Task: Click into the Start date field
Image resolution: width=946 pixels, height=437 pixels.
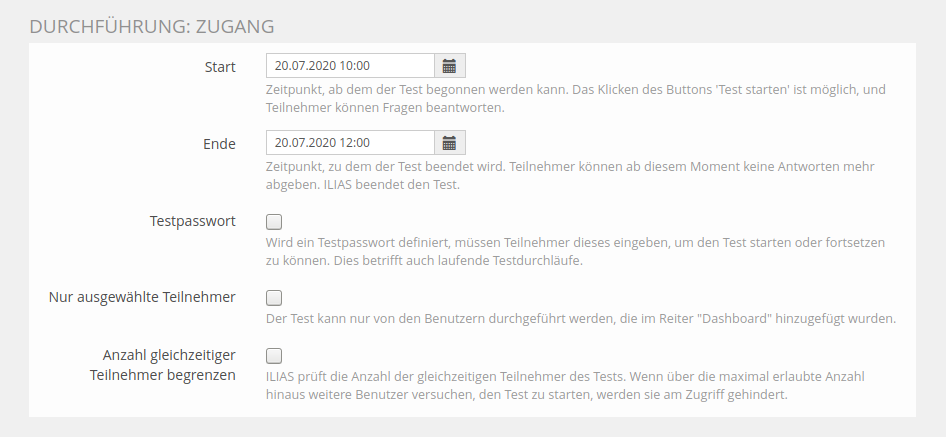Action: click(350, 66)
